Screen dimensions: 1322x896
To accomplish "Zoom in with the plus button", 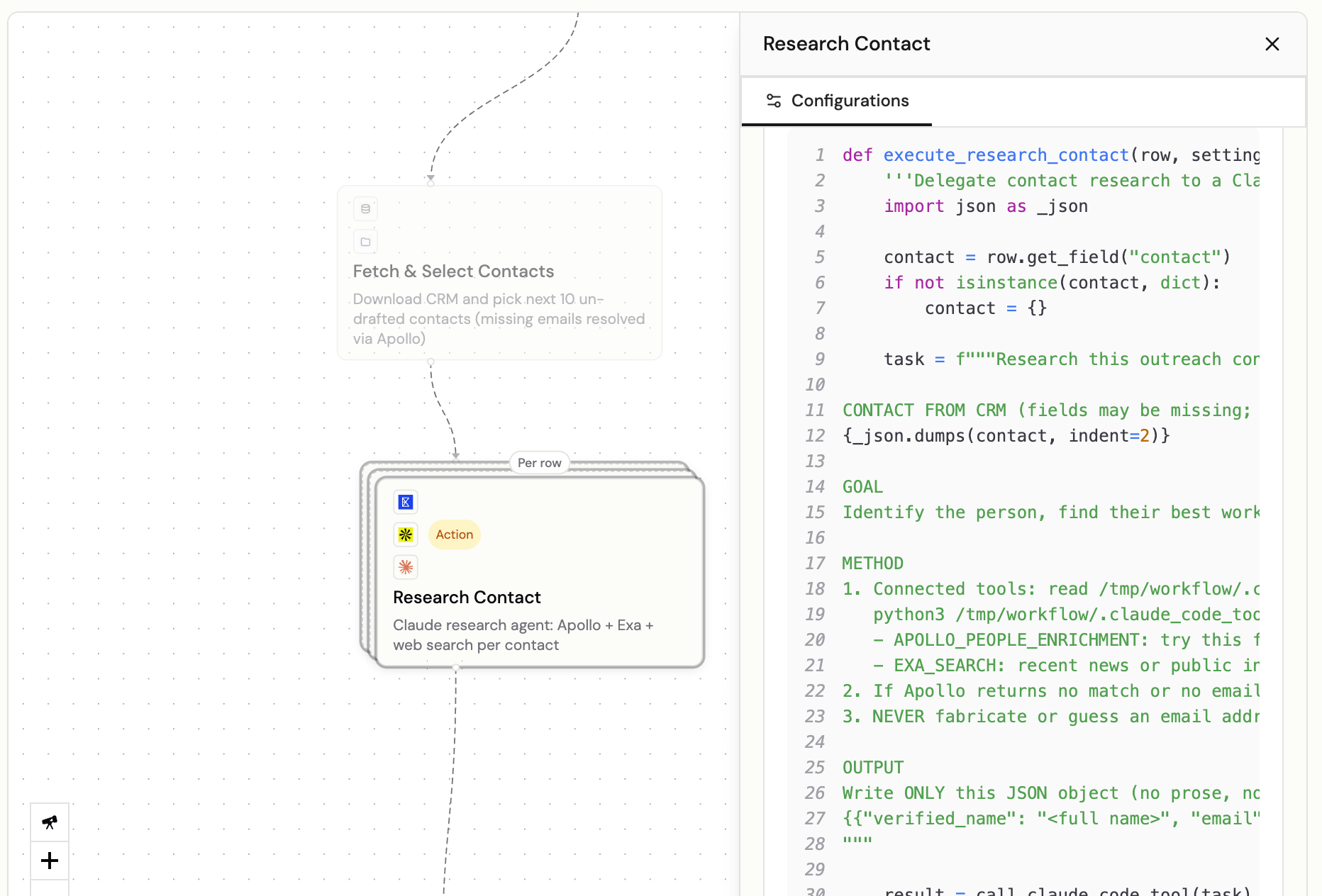I will 50,861.
